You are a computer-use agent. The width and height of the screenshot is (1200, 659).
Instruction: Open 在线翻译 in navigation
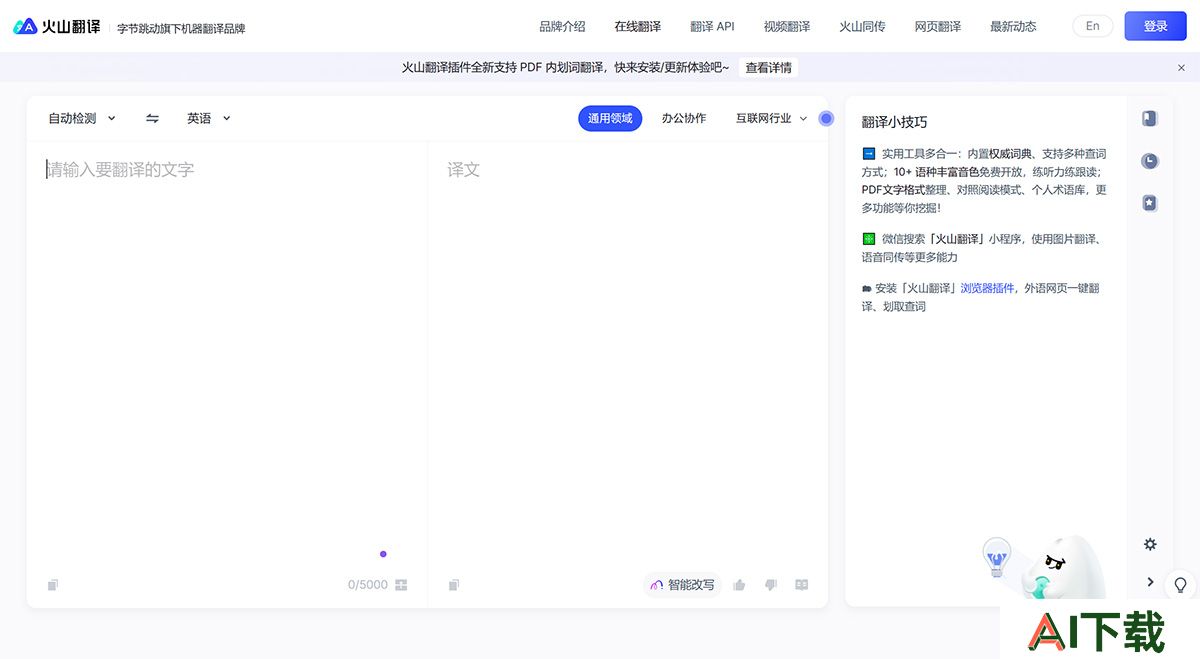click(x=637, y=27)
